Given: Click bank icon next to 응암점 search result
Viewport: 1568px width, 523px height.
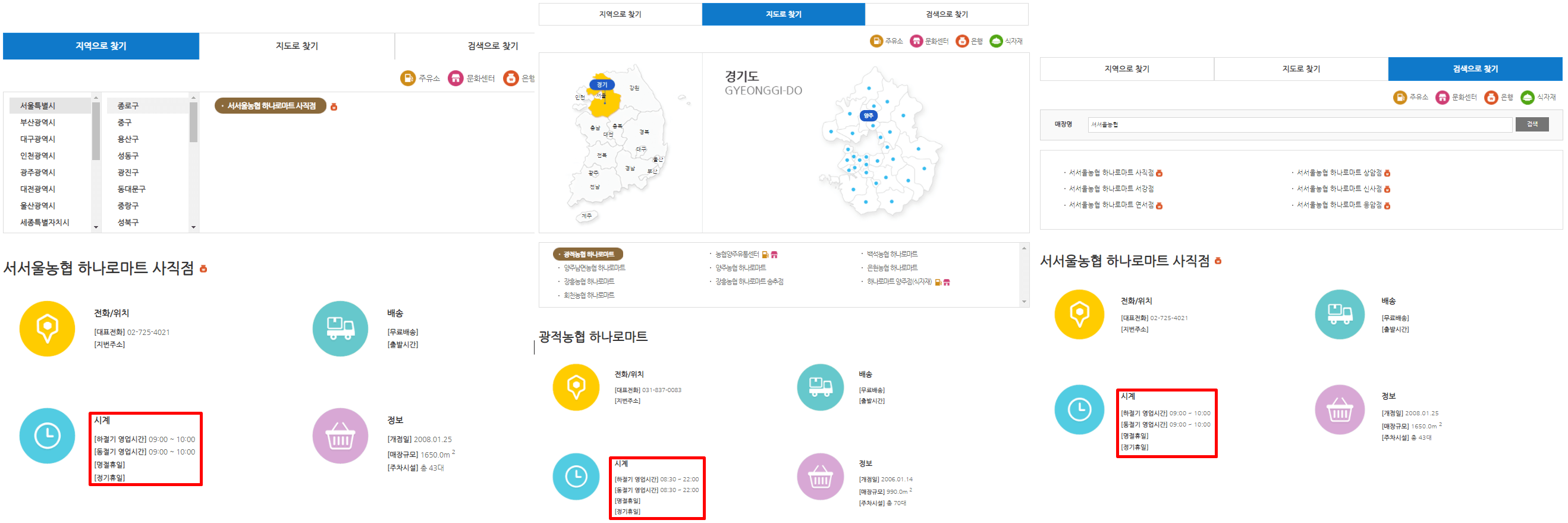Looking at the screenshot, I should pyautogui.click(x=1387, y=206).
